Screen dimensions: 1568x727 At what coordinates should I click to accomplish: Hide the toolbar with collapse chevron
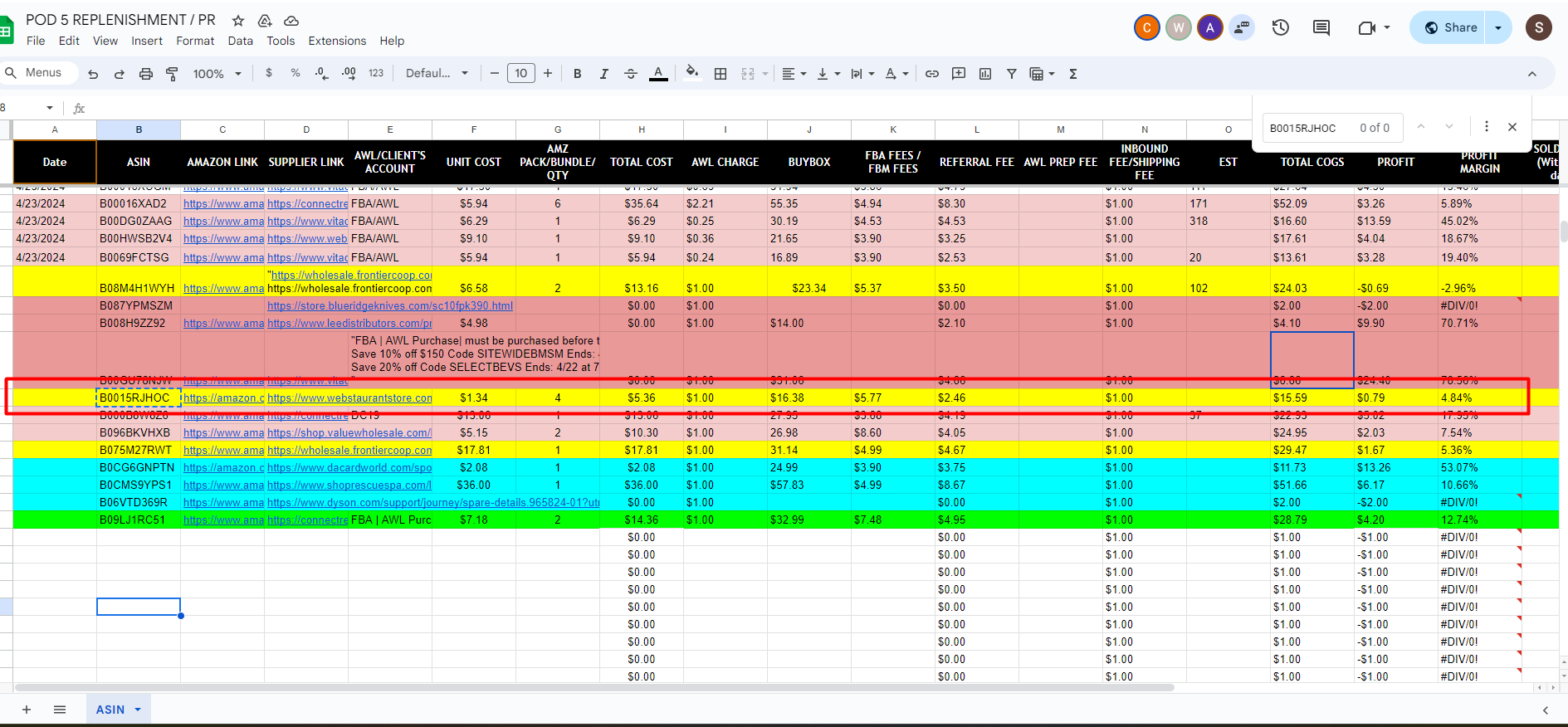pyautogui.click(x=1532, y=74)
